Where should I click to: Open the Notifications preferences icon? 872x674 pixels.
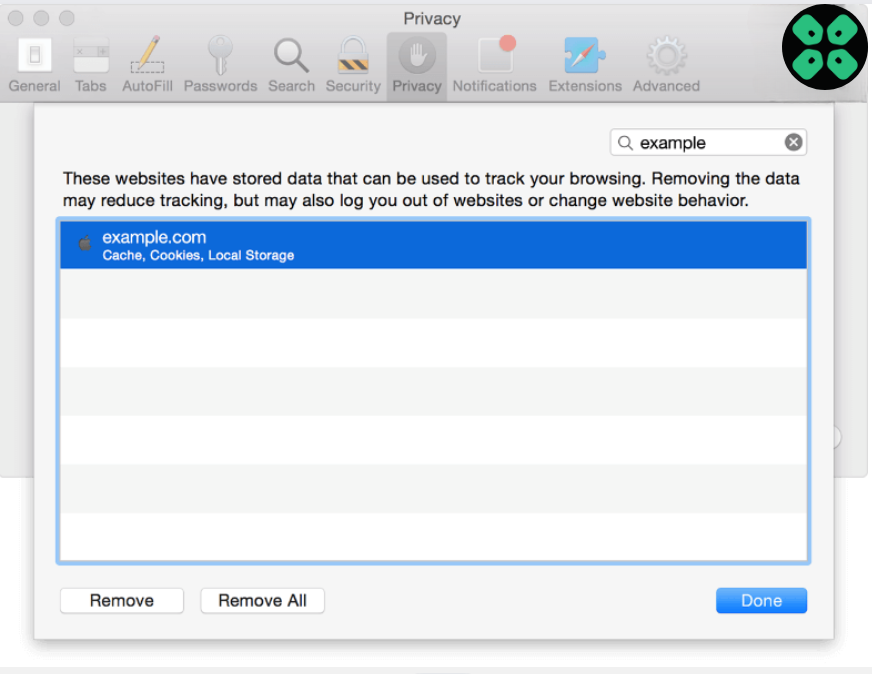494,56
